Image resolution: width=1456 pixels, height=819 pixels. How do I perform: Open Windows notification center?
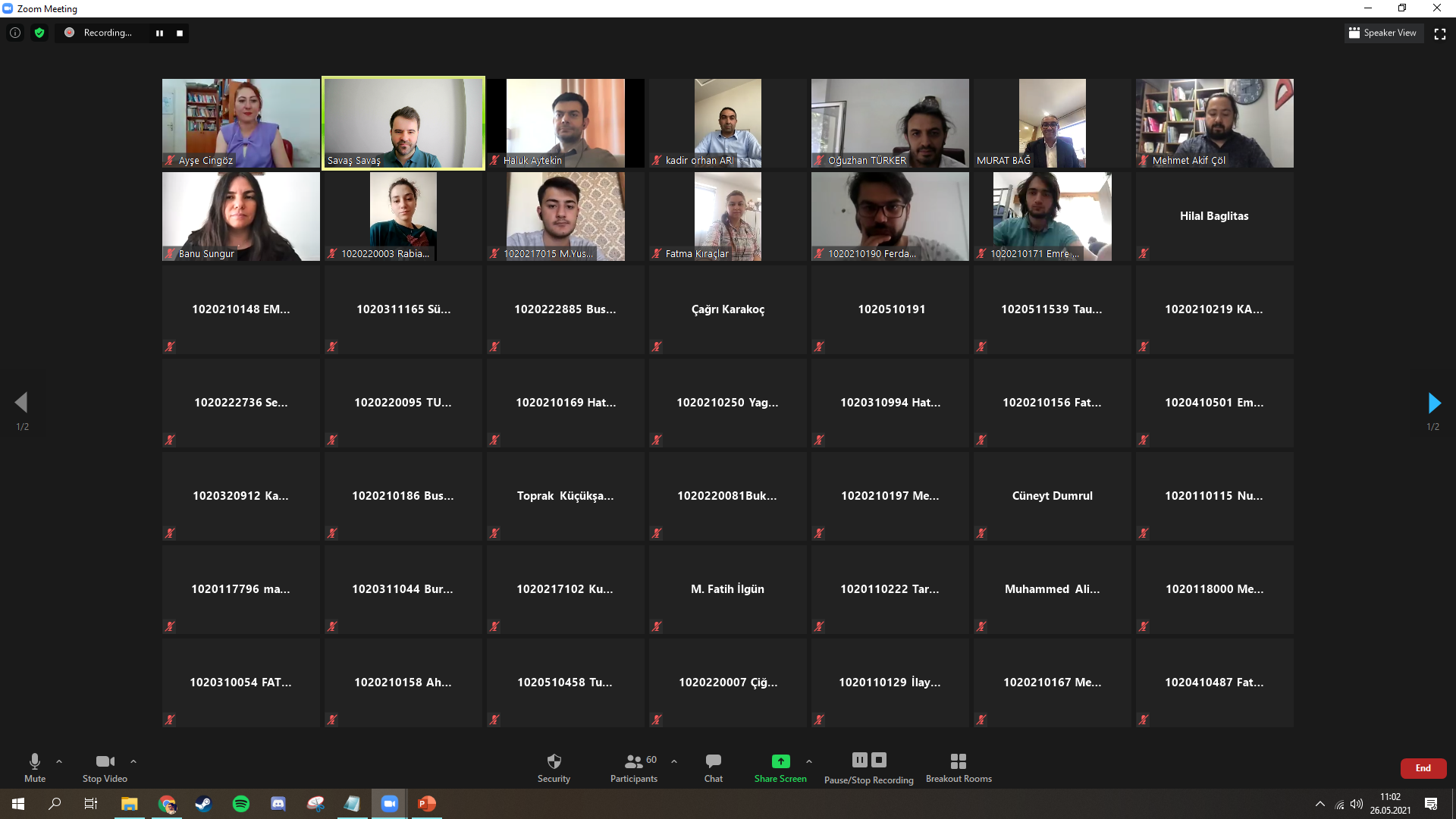pos(1431,804)
